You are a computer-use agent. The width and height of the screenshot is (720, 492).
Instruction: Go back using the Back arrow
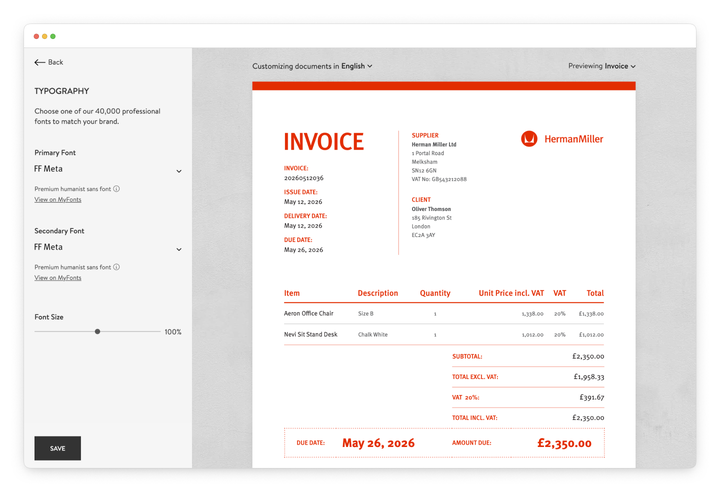point(48,62)
